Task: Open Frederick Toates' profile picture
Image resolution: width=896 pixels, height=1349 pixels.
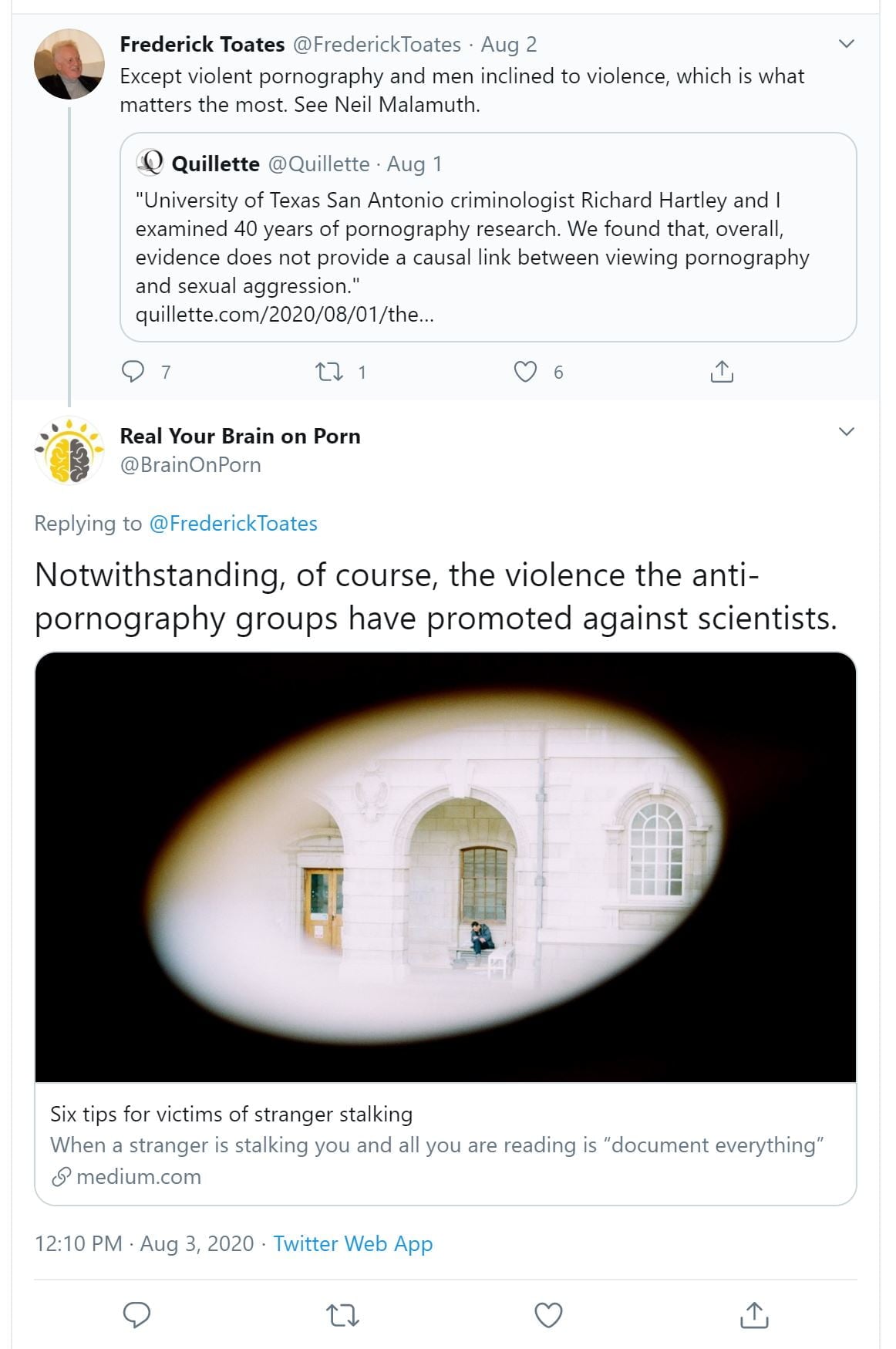Action: 69,64
